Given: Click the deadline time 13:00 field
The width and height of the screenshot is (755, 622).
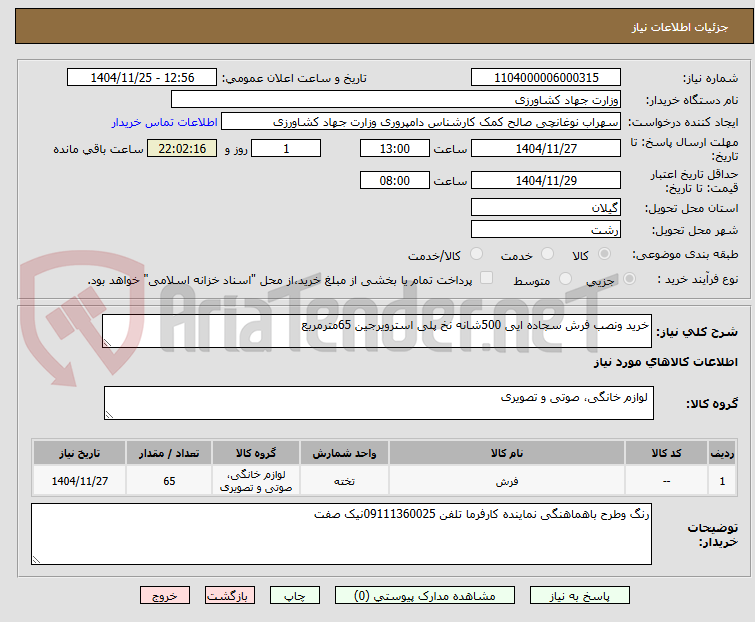Looking at the screenshot, I should (x=394, y=148).
